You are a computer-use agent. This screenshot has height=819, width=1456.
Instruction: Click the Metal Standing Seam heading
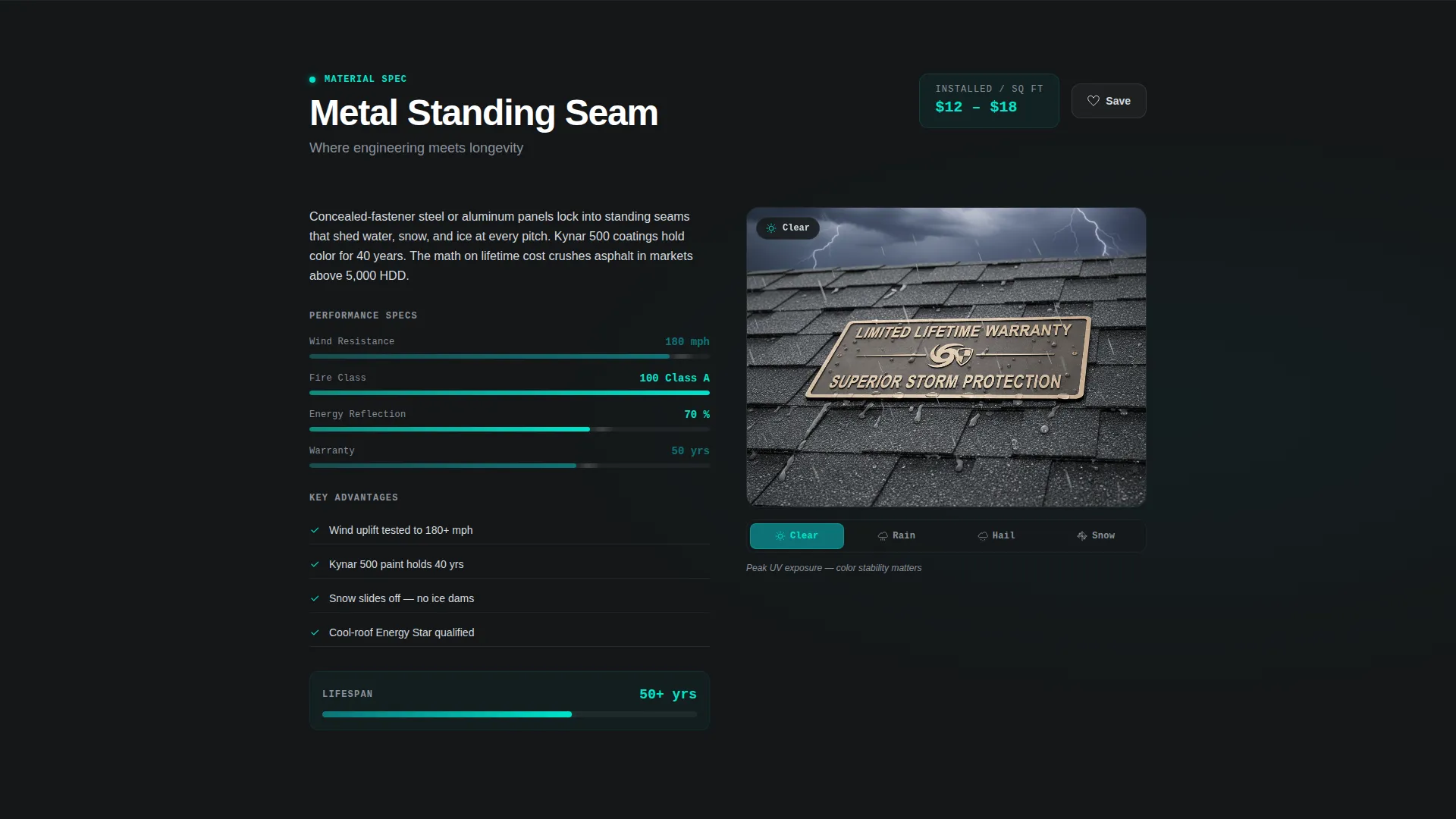484,113
